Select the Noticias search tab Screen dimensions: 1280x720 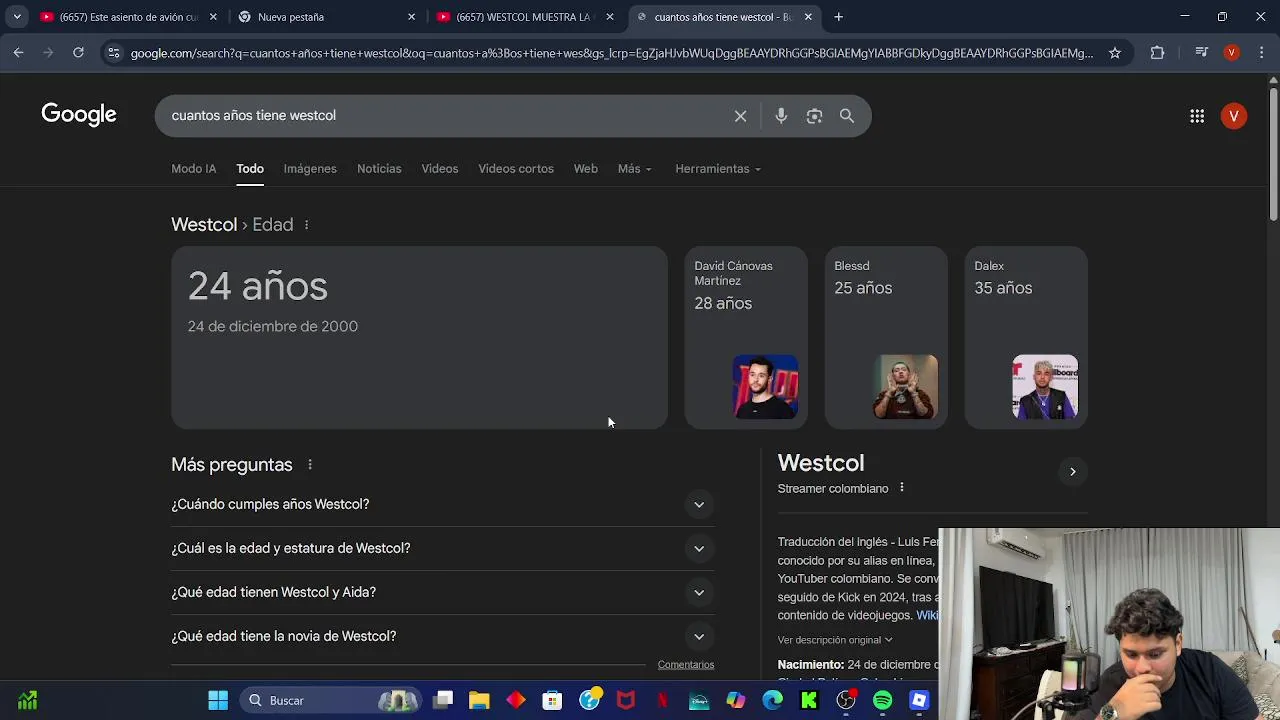pyautogui.click(x=379, y=169)
